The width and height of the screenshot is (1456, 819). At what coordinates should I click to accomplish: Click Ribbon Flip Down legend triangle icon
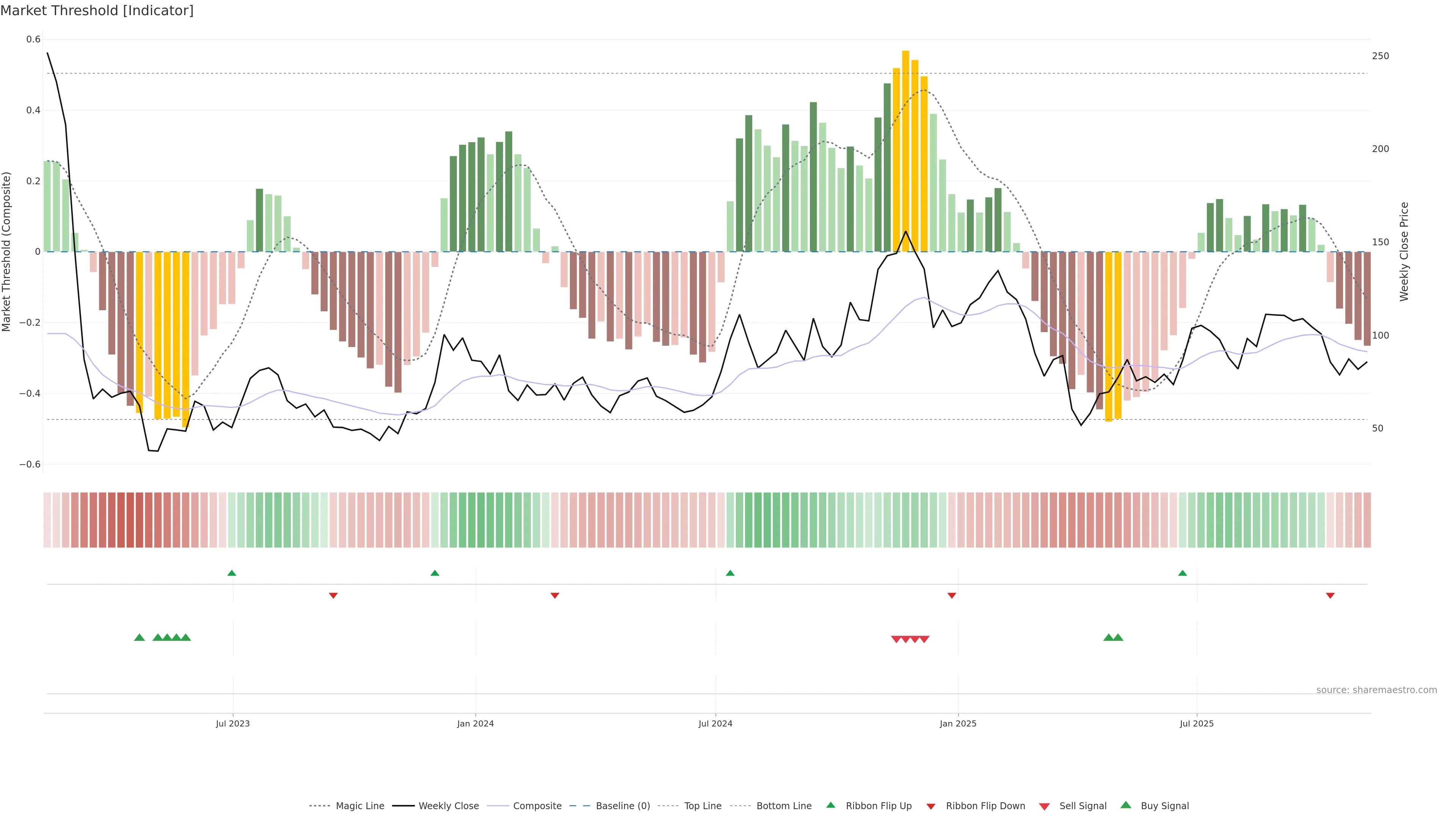click(931, 806)
